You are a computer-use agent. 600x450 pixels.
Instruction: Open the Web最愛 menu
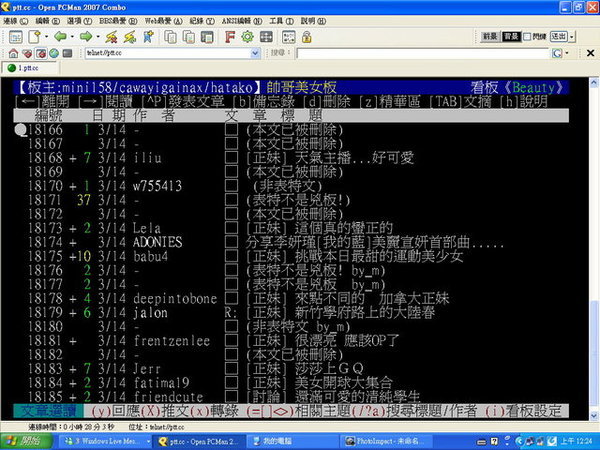click(163, 21)
